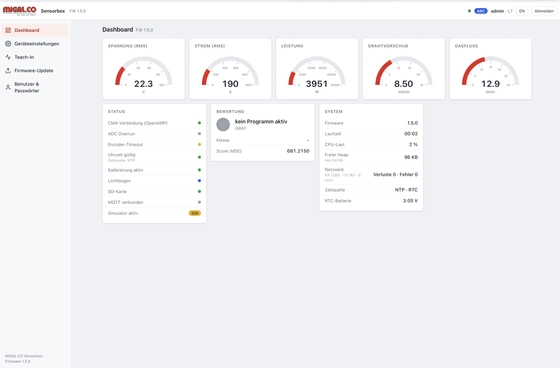560x368 pixels.
Task: Click SD-Karte green status dot
Action: click(199, 192)
